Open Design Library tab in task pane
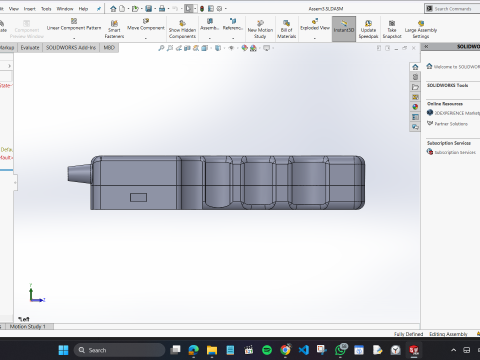 (x=415, y=77)
